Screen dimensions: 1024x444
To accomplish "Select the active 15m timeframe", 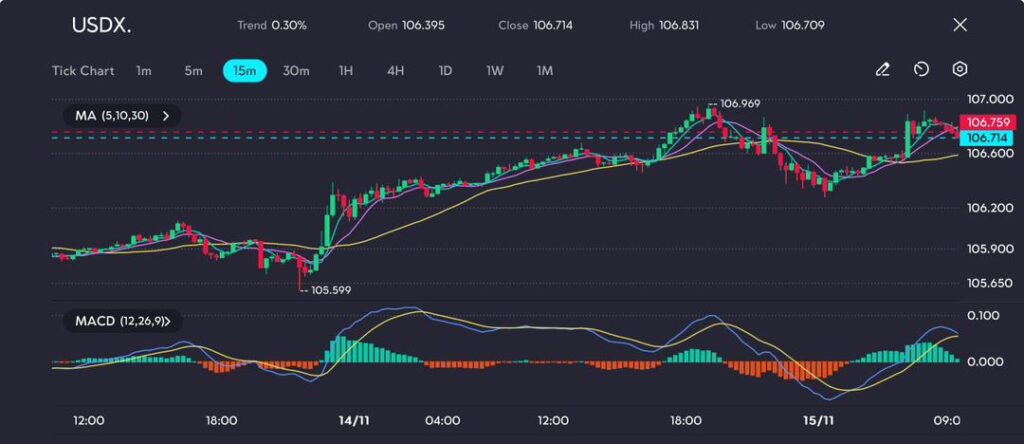I will coord(244,71).
